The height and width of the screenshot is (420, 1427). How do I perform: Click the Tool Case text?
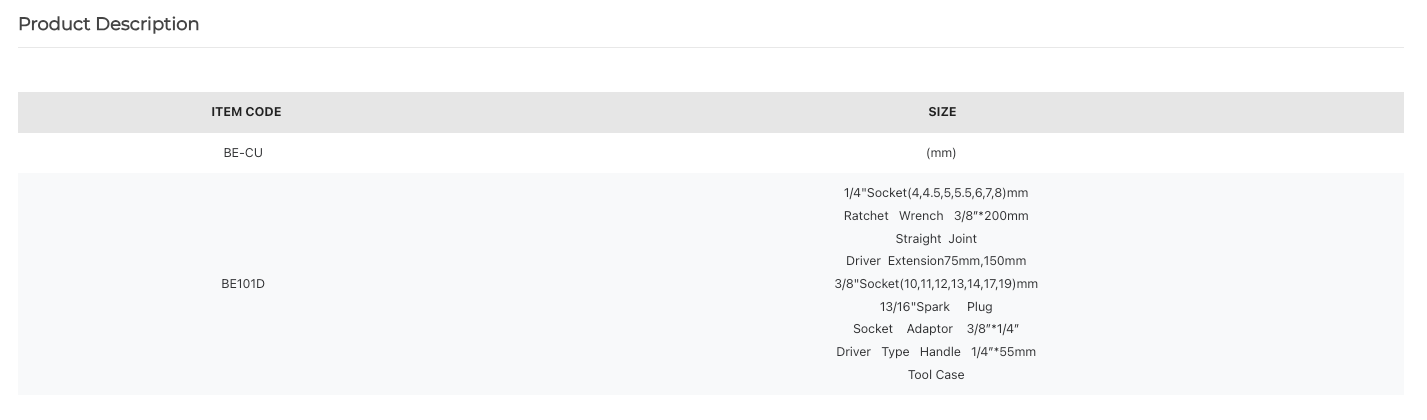tap(936, 375)
